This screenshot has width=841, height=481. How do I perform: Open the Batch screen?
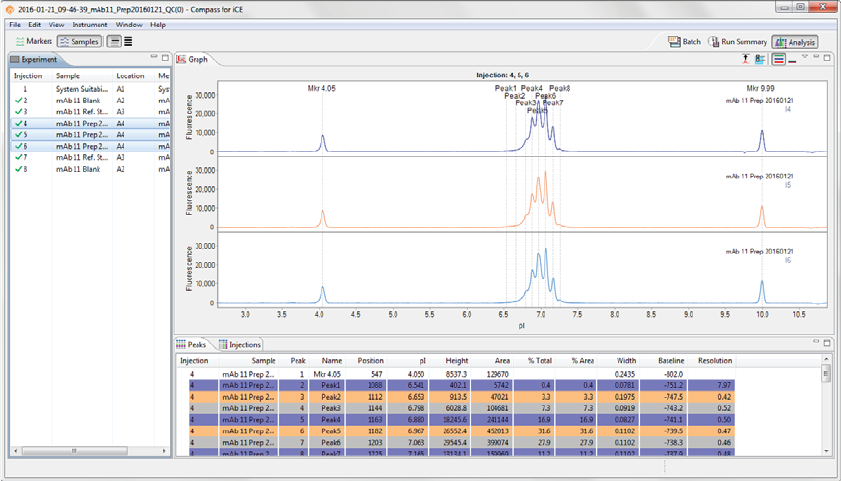(x=685, y=42)
